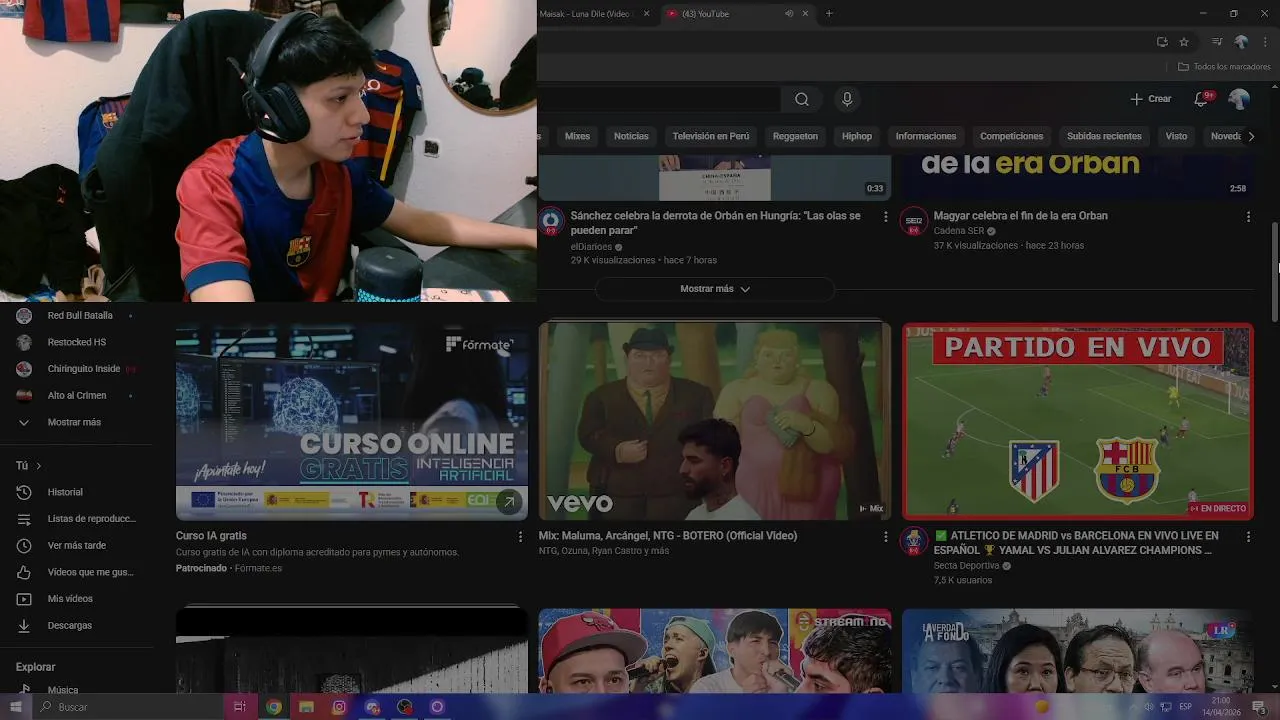Open the Secta Deportiva channel link
Screen dimensions: 1280x720
point(966,566)
